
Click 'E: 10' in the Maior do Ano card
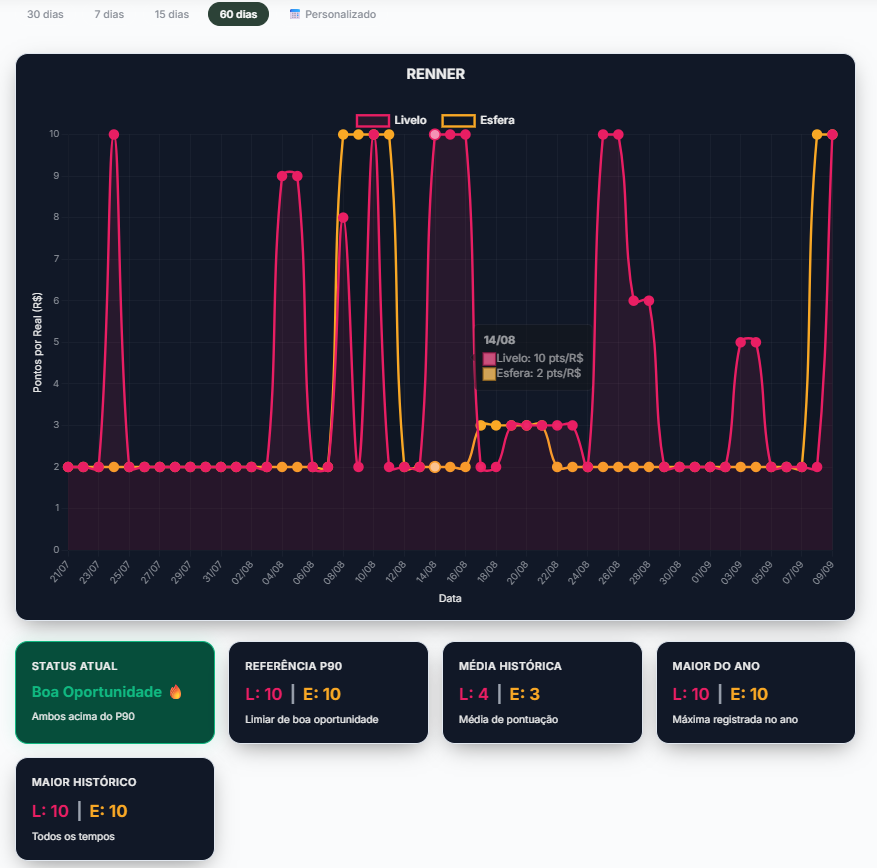click(749, 694)
